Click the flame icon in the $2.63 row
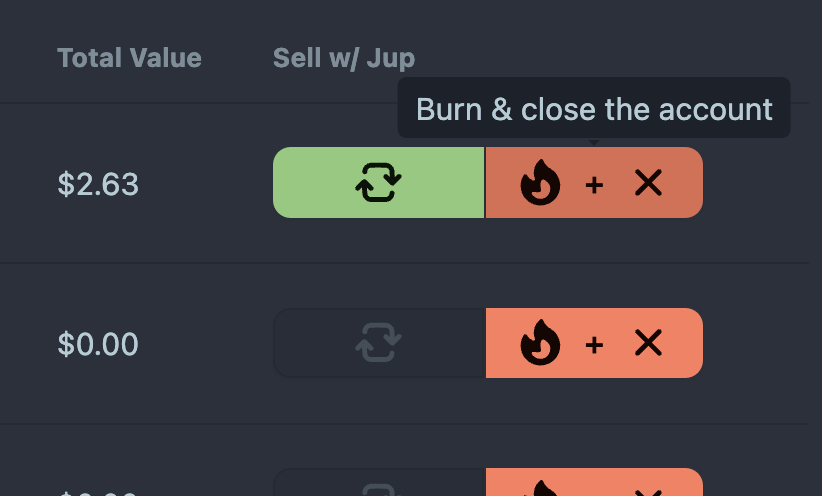The width and height of the screenshot is (822, 496). click(x=540, y=184)
